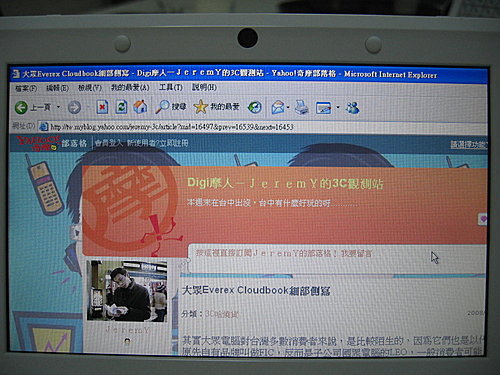This screenshot has height=375, width=500.
Task: Click the Edit page toolbar icon
Action: (x=323, y=108)
